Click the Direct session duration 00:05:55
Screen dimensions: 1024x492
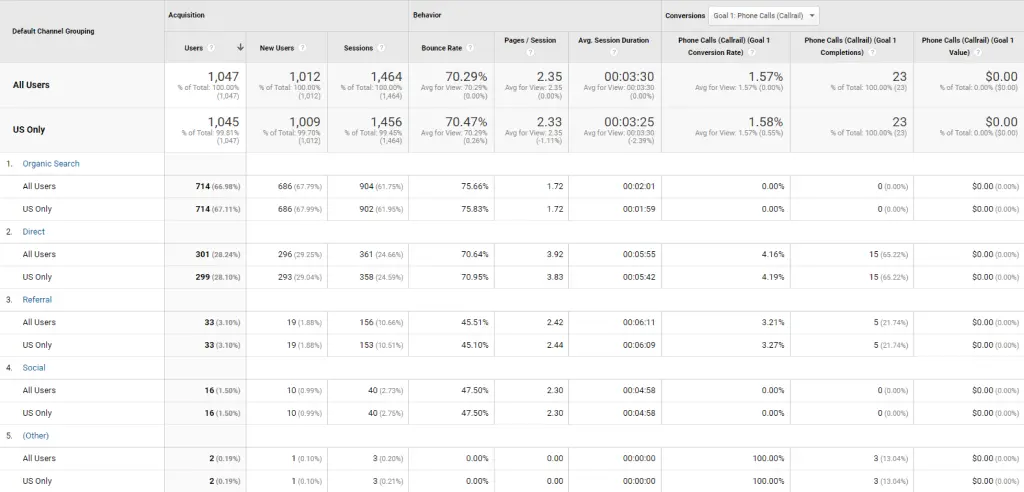pos(639,254)
